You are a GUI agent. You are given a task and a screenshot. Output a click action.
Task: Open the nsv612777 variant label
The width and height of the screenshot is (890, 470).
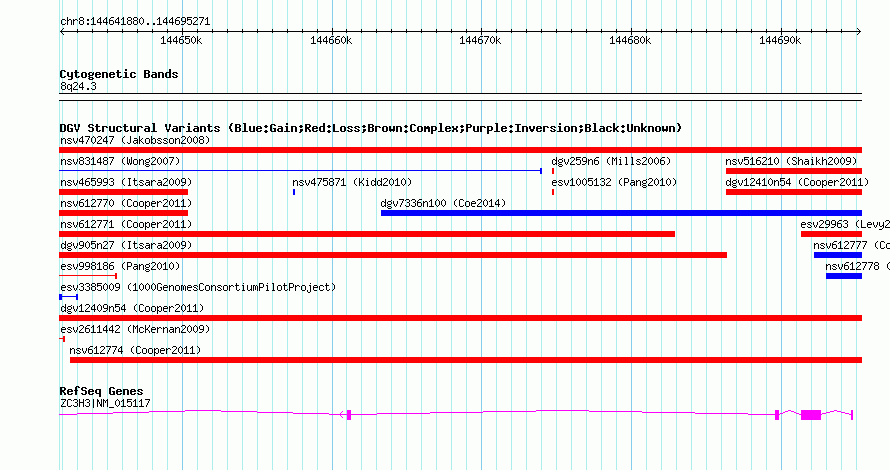click(x=851, y=245)
